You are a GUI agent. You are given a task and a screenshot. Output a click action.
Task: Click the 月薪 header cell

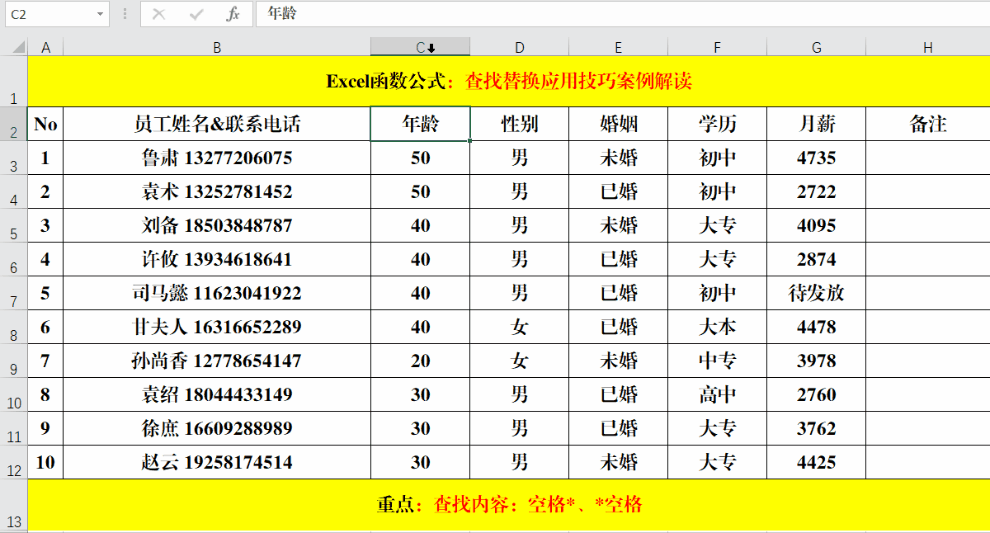[816, 124]
